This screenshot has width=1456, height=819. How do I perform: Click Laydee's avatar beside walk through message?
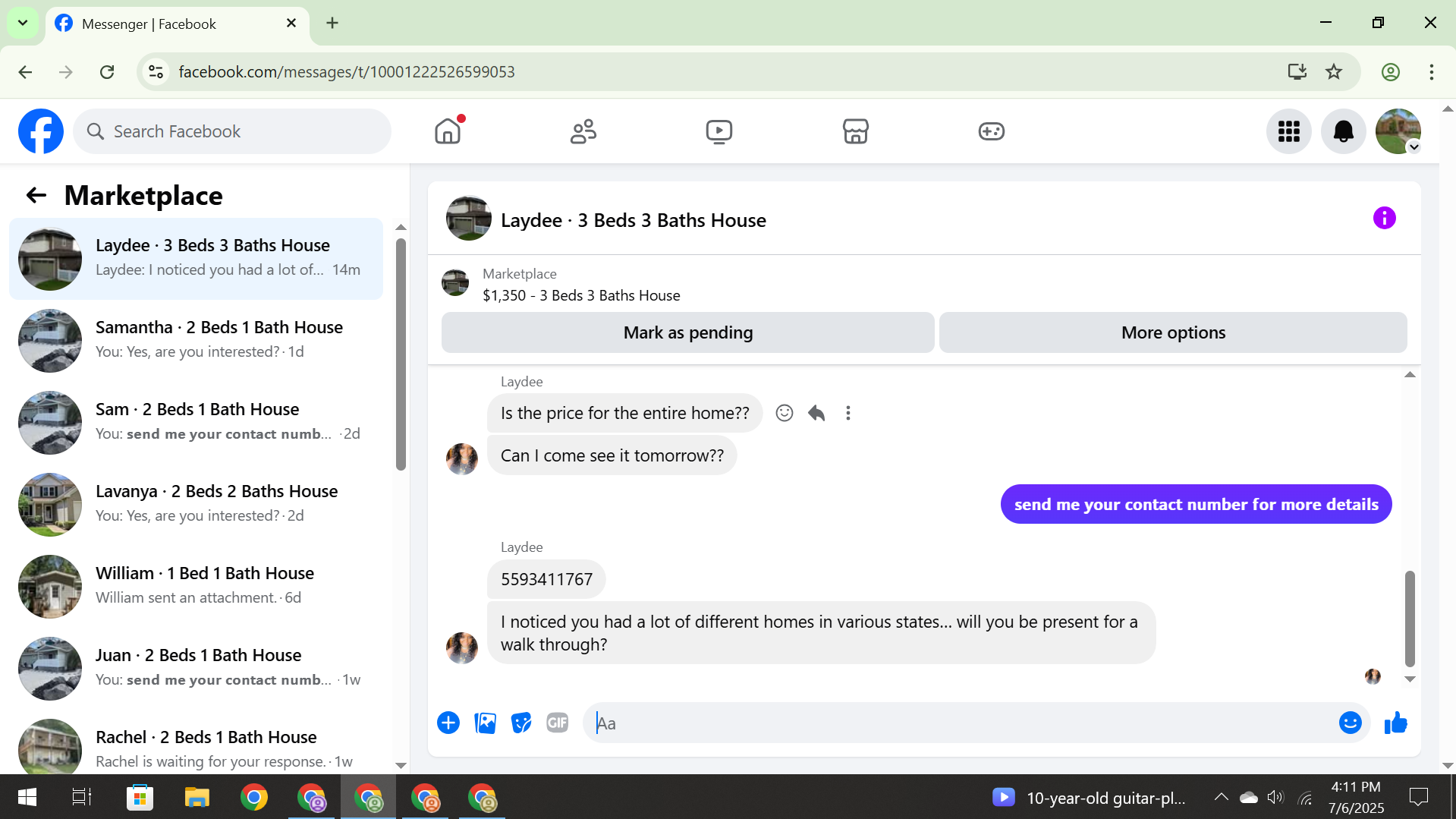click(462, 648)
